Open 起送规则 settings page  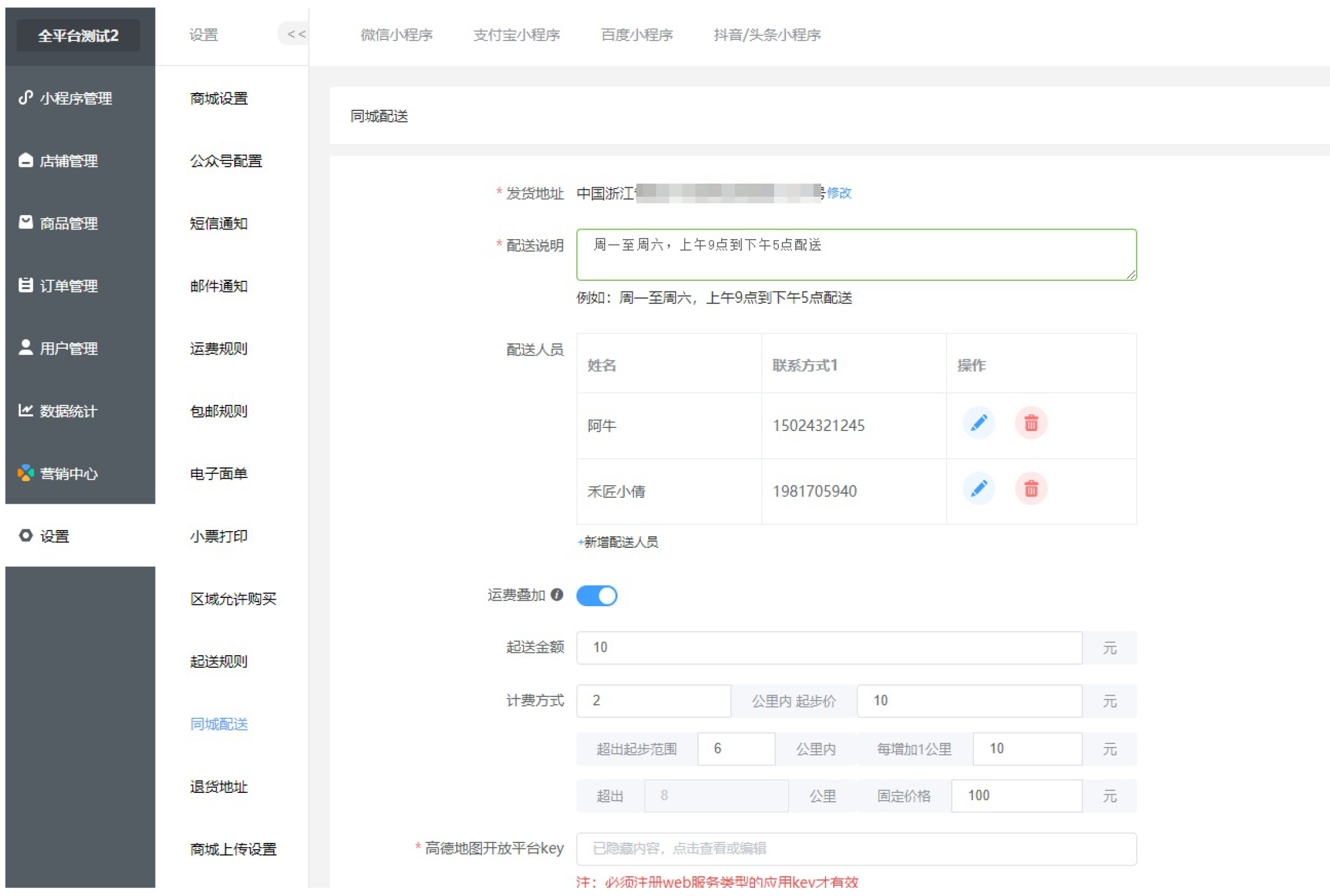219,661
